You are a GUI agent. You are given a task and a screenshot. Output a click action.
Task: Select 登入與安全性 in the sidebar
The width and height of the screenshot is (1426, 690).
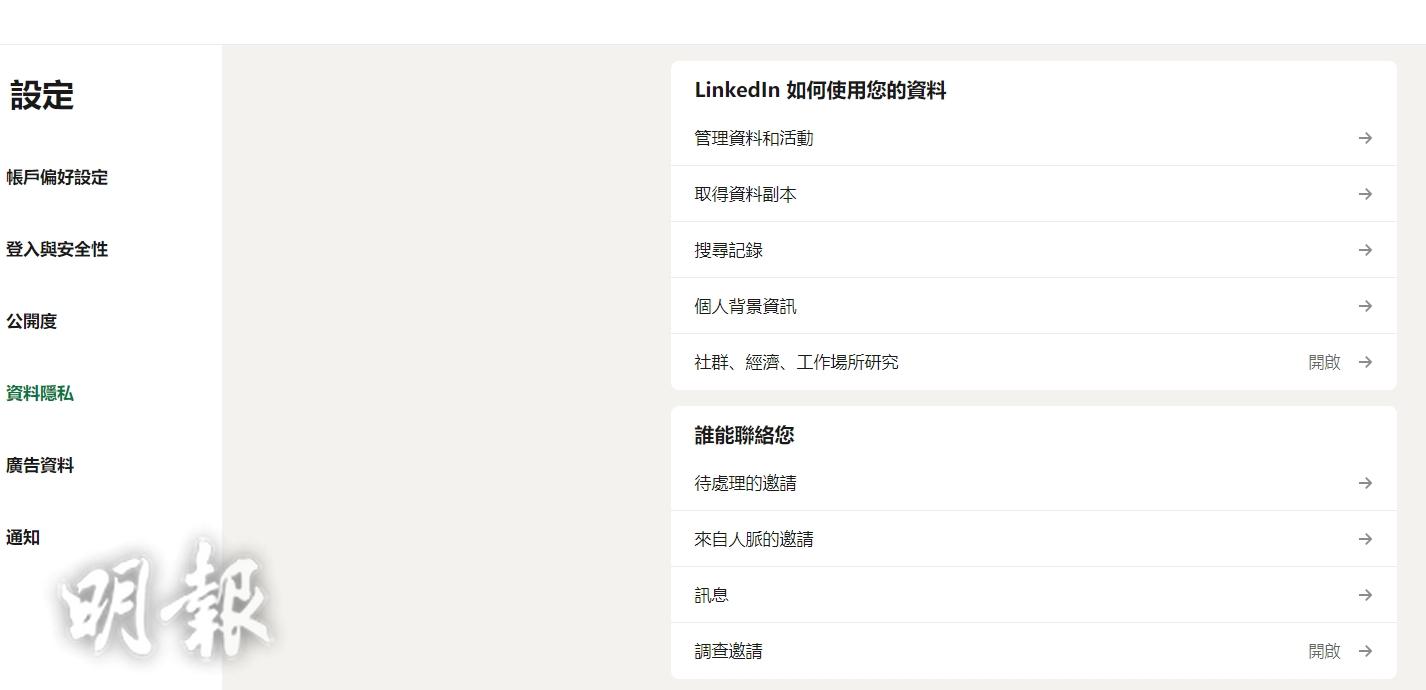point(57,249)
